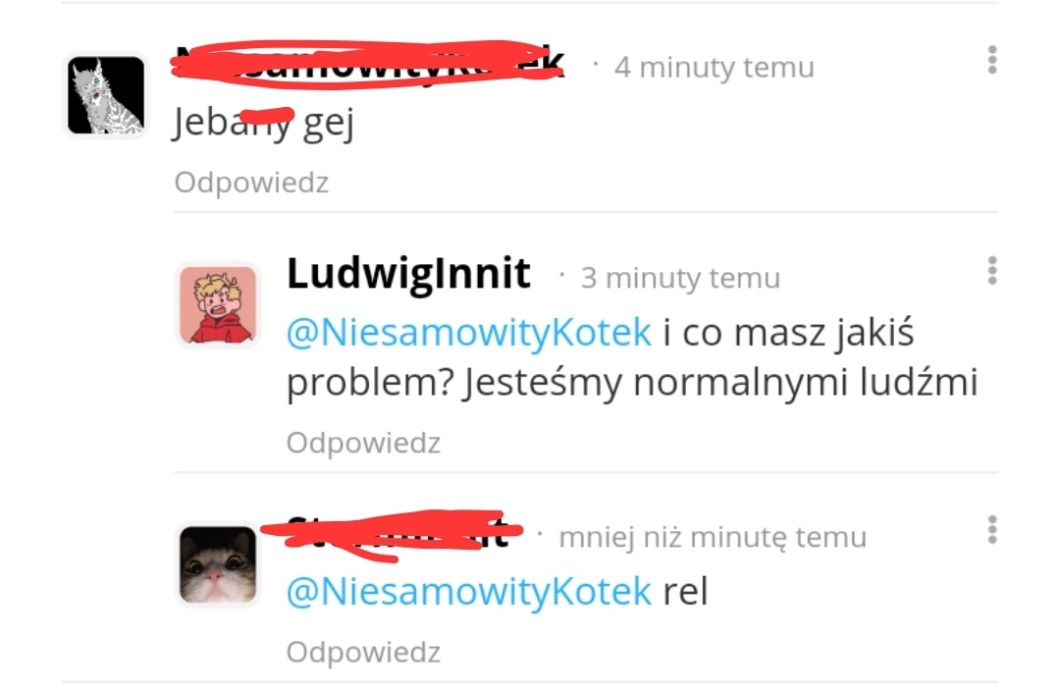Click the top comment's message text
Image resolution: width=1060 pixels, height=689 pixels.
tap(264, 123)
